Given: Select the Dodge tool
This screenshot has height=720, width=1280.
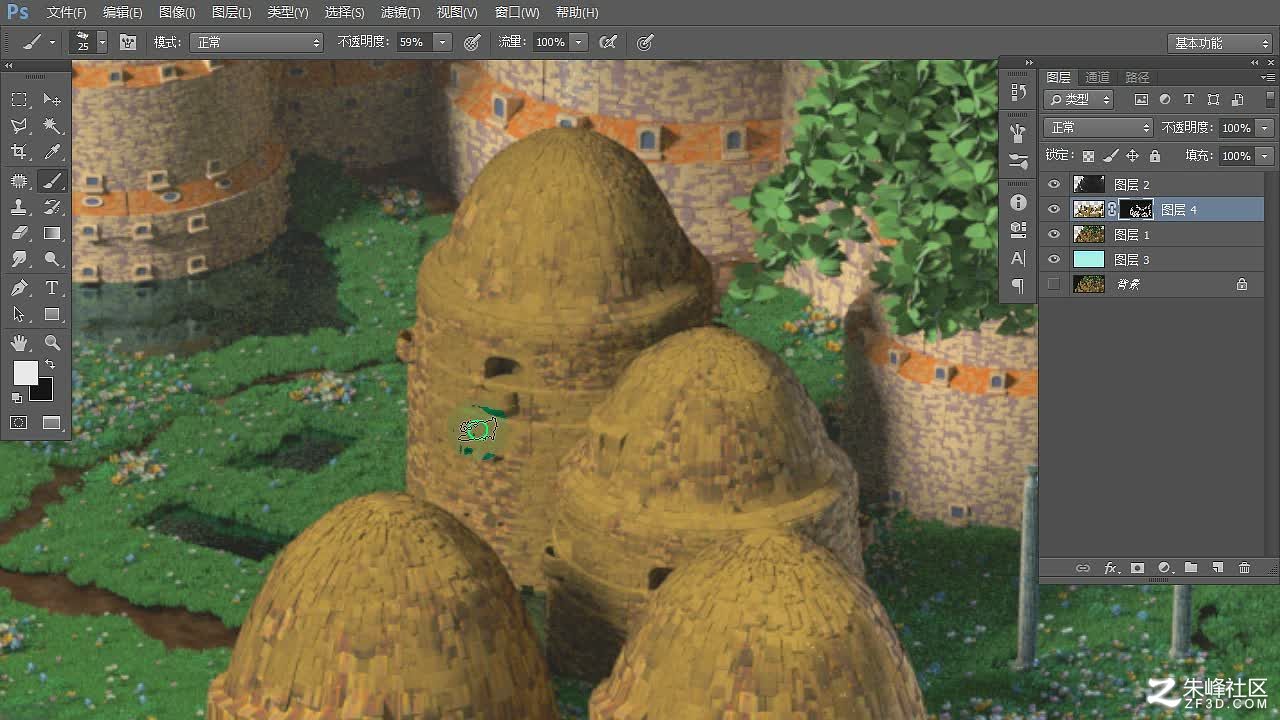Looking at the screenshot, I should click(x=52, y=259).
